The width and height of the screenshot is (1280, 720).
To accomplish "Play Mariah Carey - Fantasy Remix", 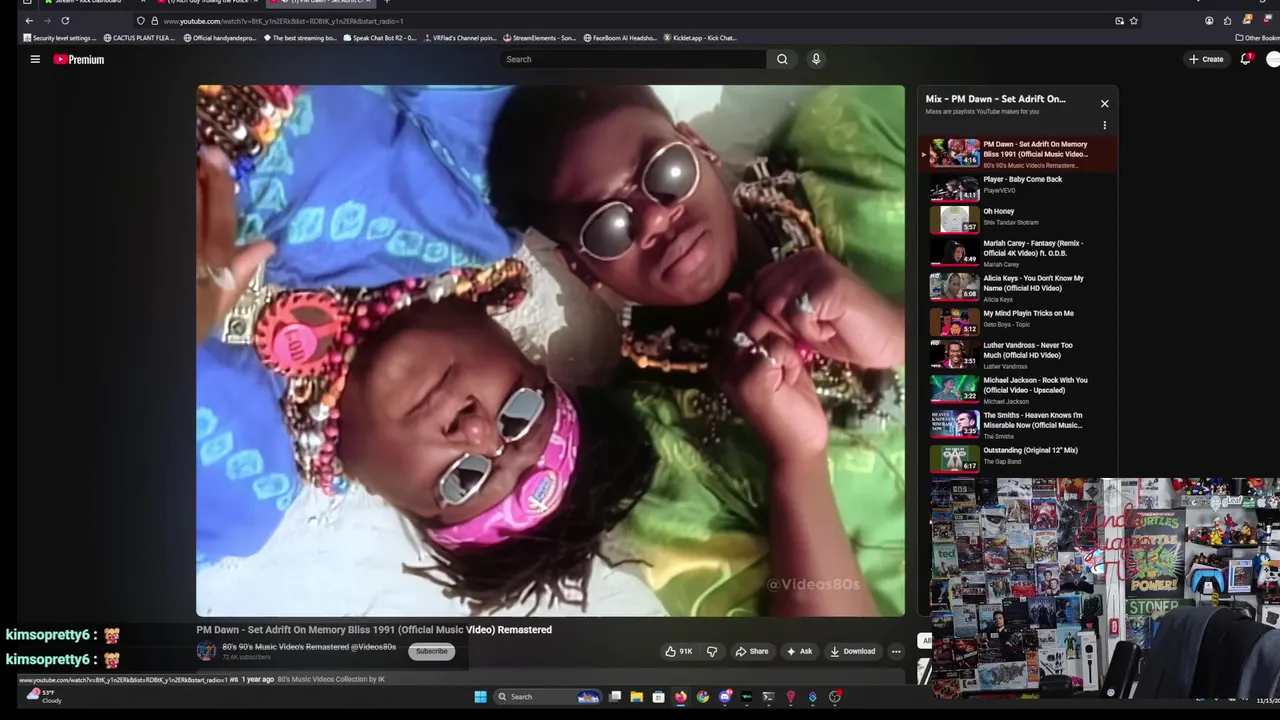I will tap(1018, 252).
